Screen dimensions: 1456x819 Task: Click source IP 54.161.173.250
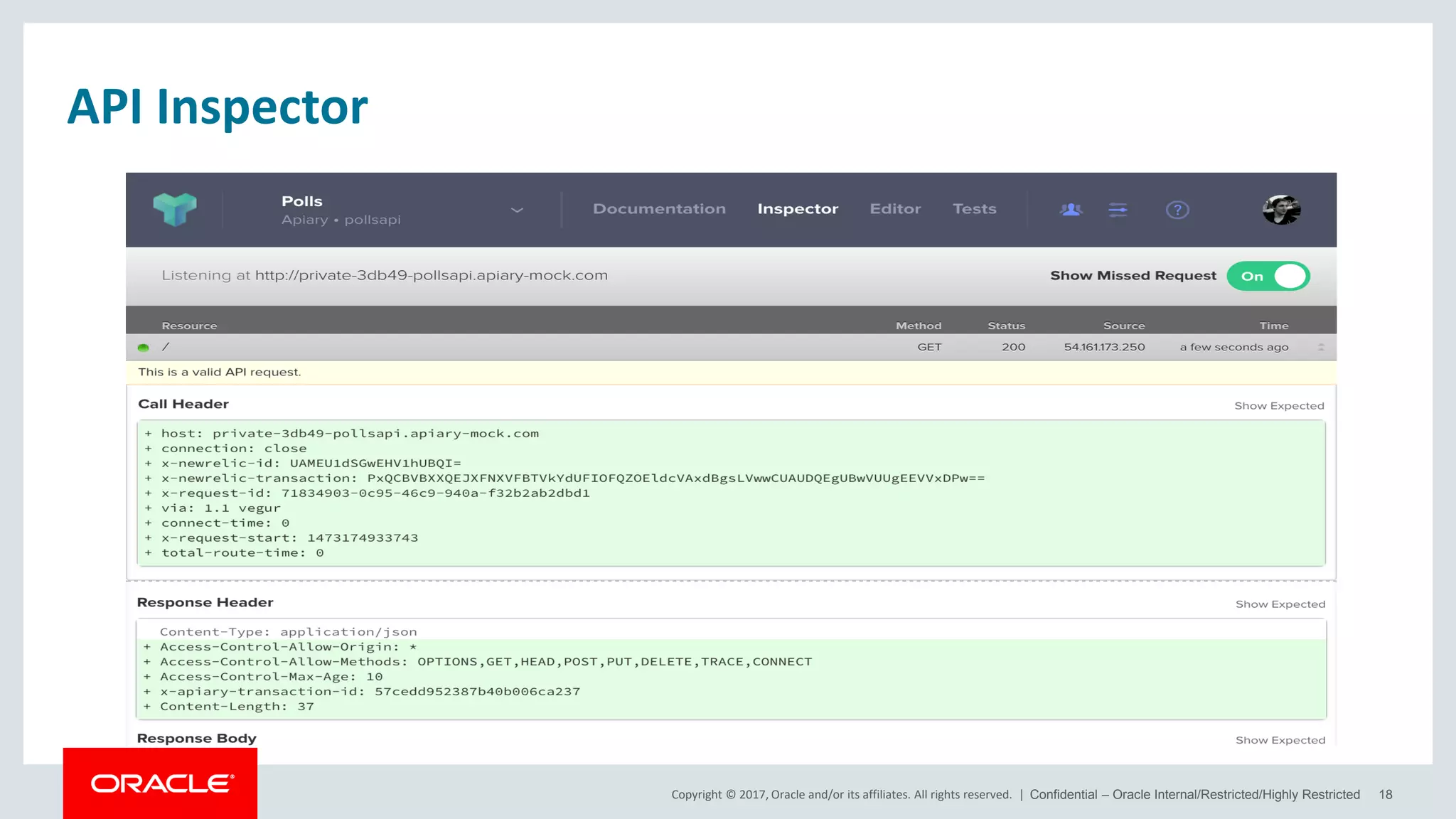(x=1104, y=347)
